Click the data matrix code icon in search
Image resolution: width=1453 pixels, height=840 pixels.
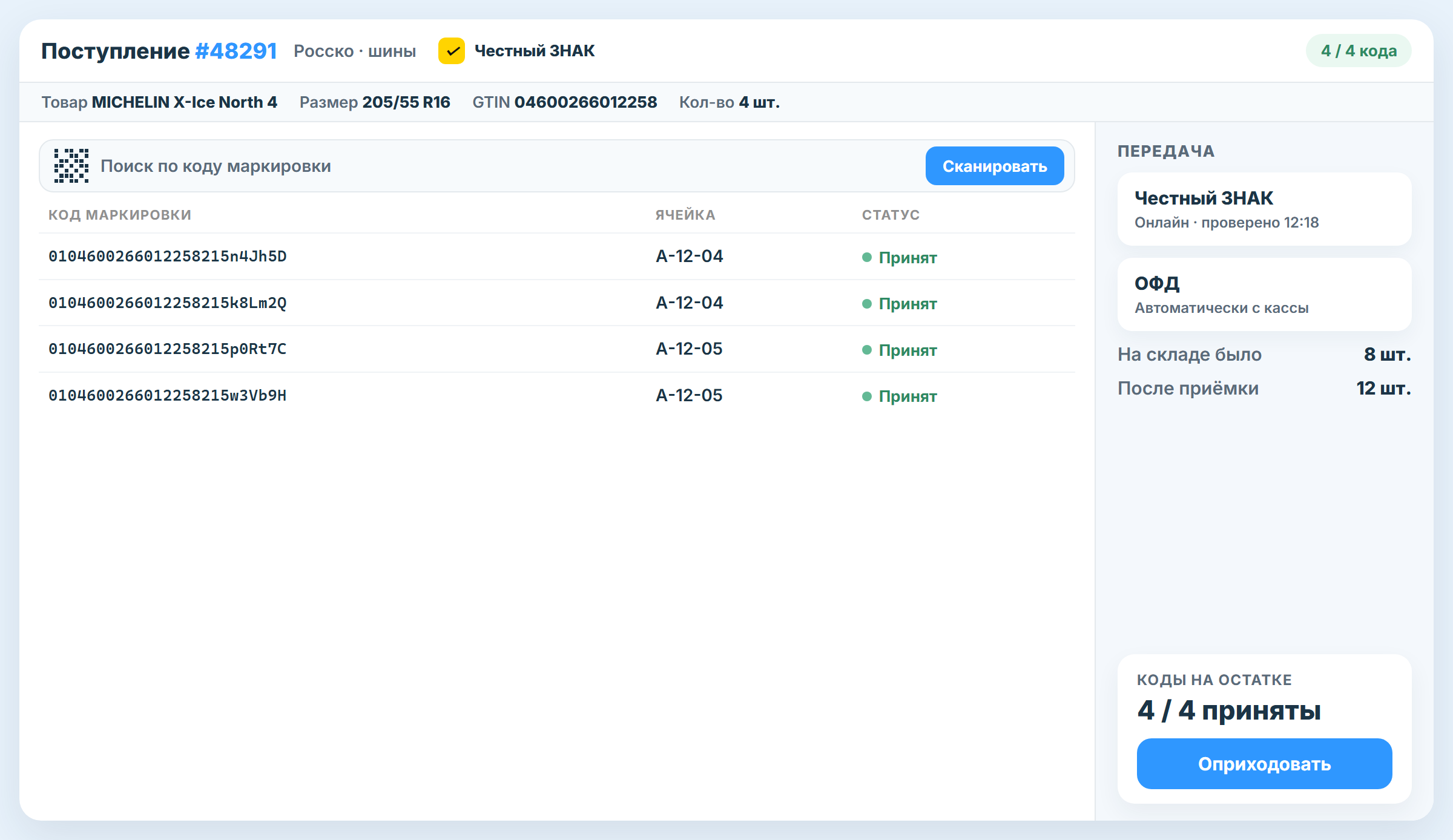click(x=71, y=166)
